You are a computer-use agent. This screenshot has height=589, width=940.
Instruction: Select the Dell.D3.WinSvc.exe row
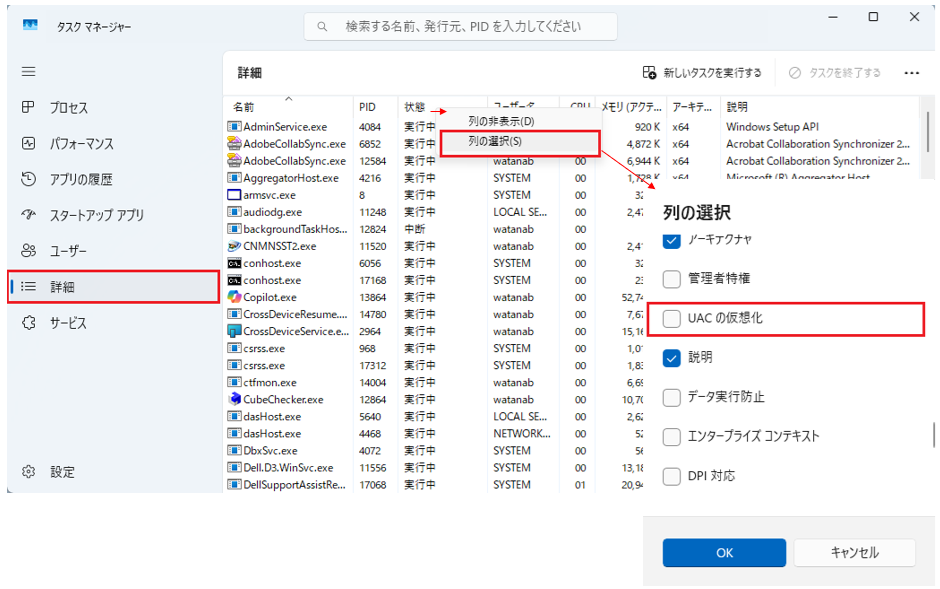tap(435, 467)
